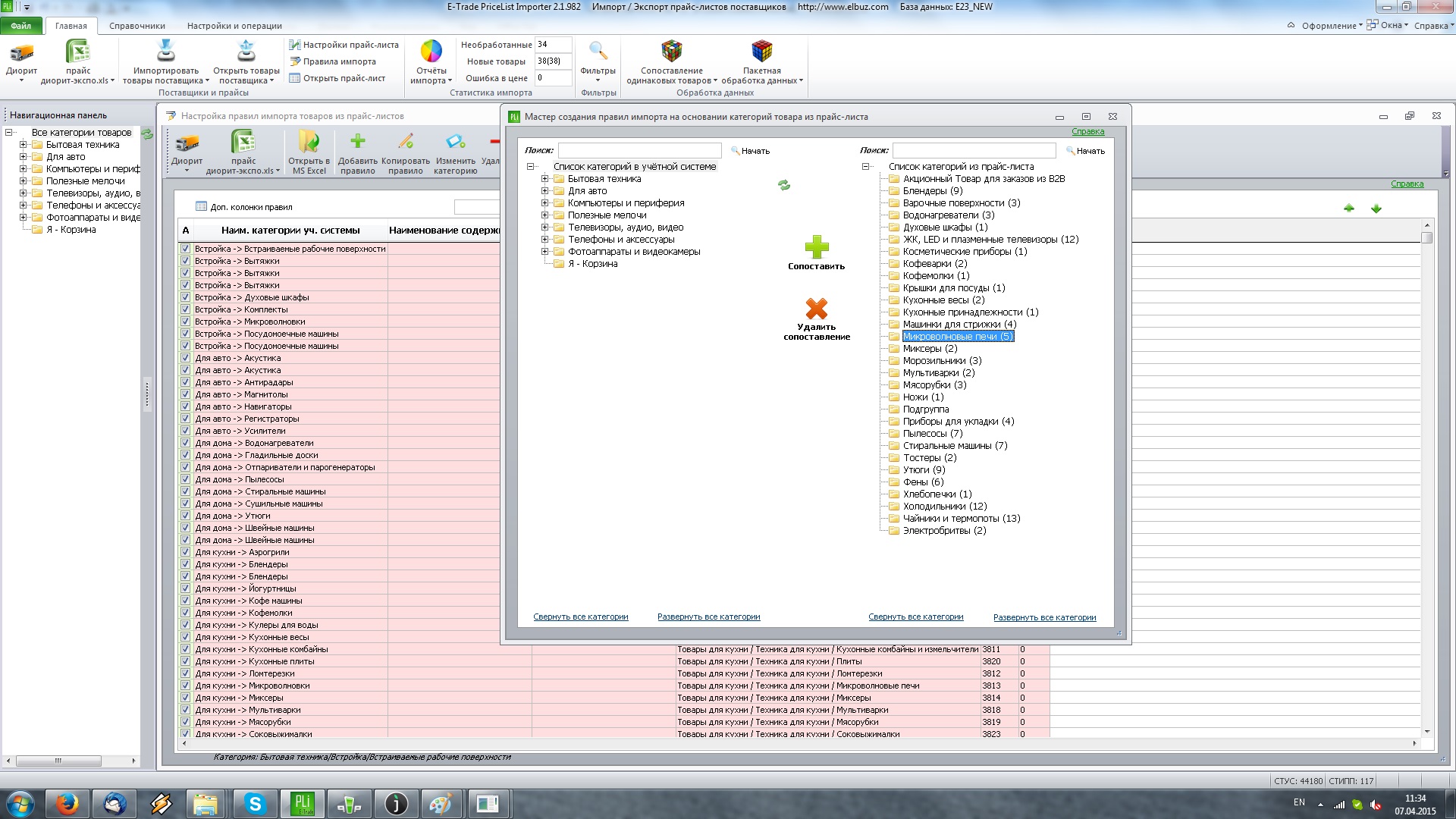Click Копировать правило pencil icon
This screenshot has width=1456, height=819.
pos(406,141)
